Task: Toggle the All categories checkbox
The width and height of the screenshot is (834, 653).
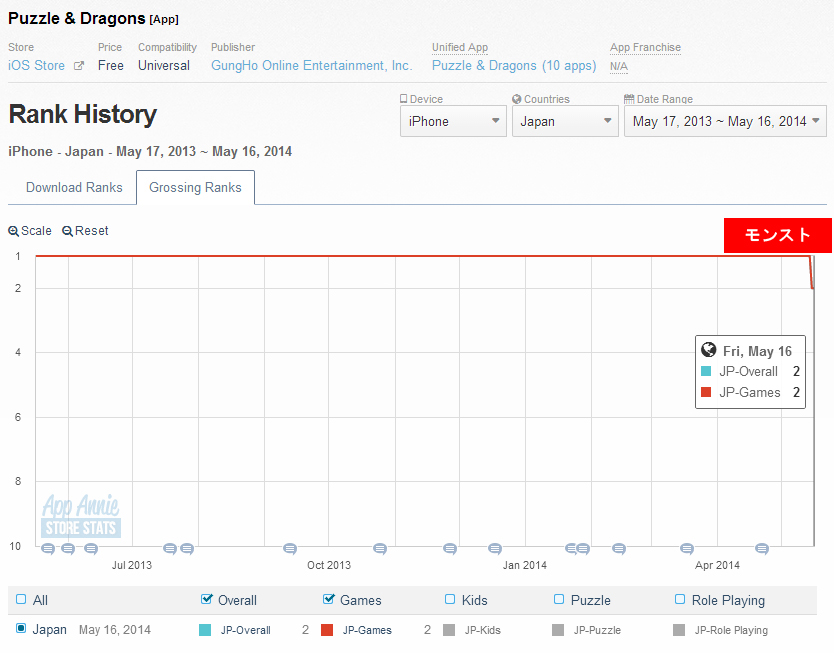Action: coord(21,599)
